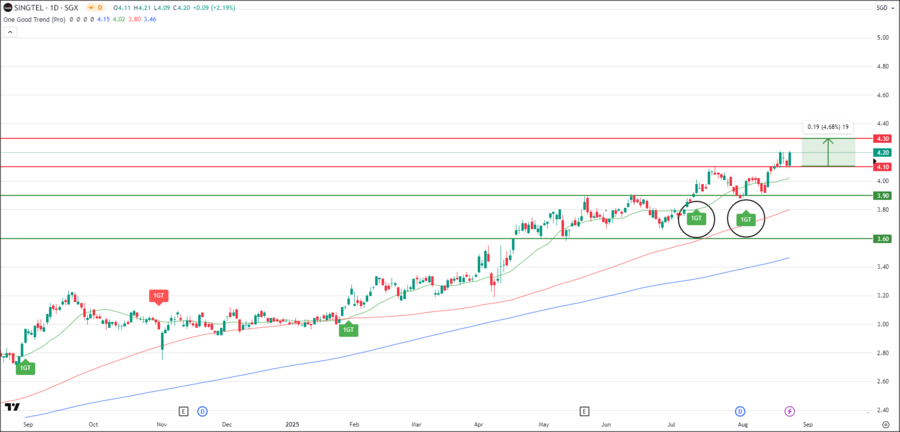This screenshot has height=432, width=900.
Task: Collapse the indicator legend with the chevron
Action: (x=10, y=32)
